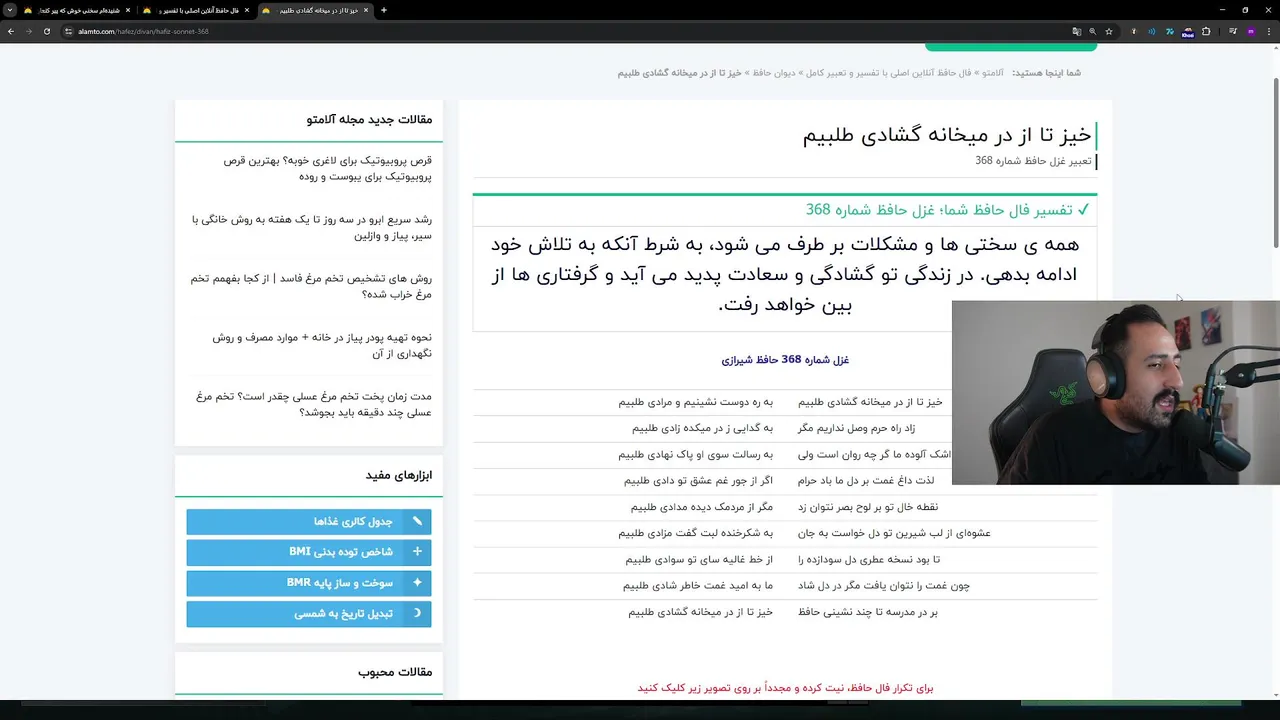Viewport: 1280px width, 720px height.
Task: Open the دیوان حافظ breadcrumb link
Action: (772, 73)
